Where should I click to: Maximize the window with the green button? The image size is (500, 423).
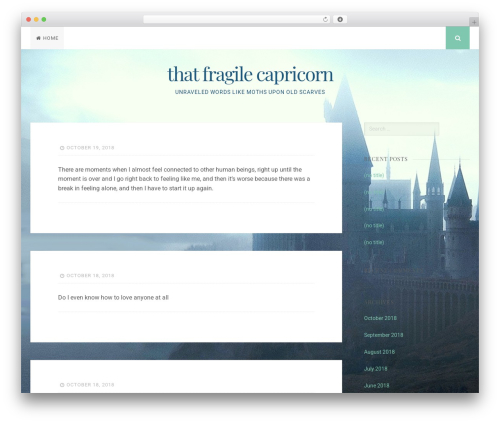[44, 19]
